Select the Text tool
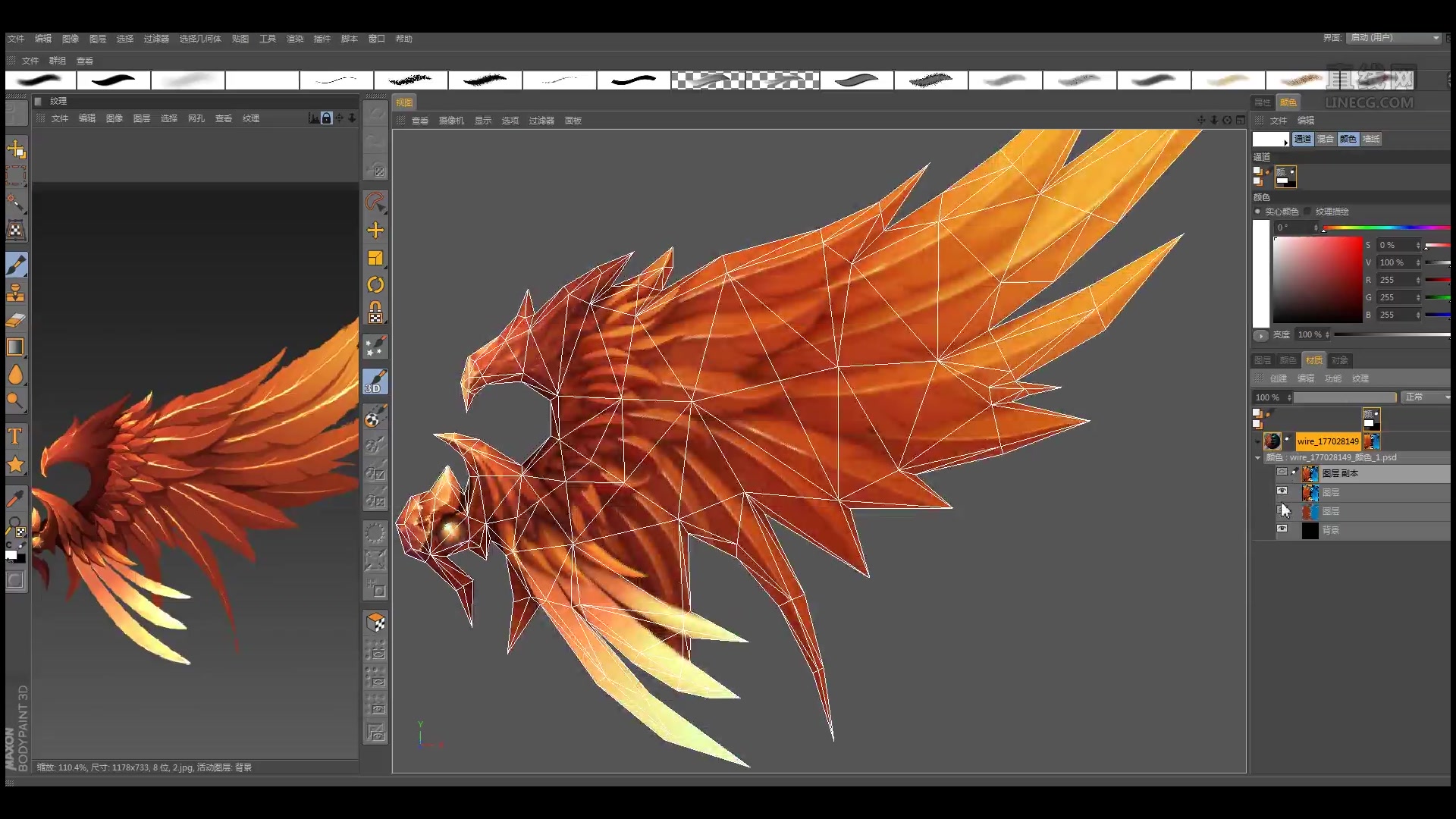The height and width of the screenshot is (819, 1456). click(17, 436)
